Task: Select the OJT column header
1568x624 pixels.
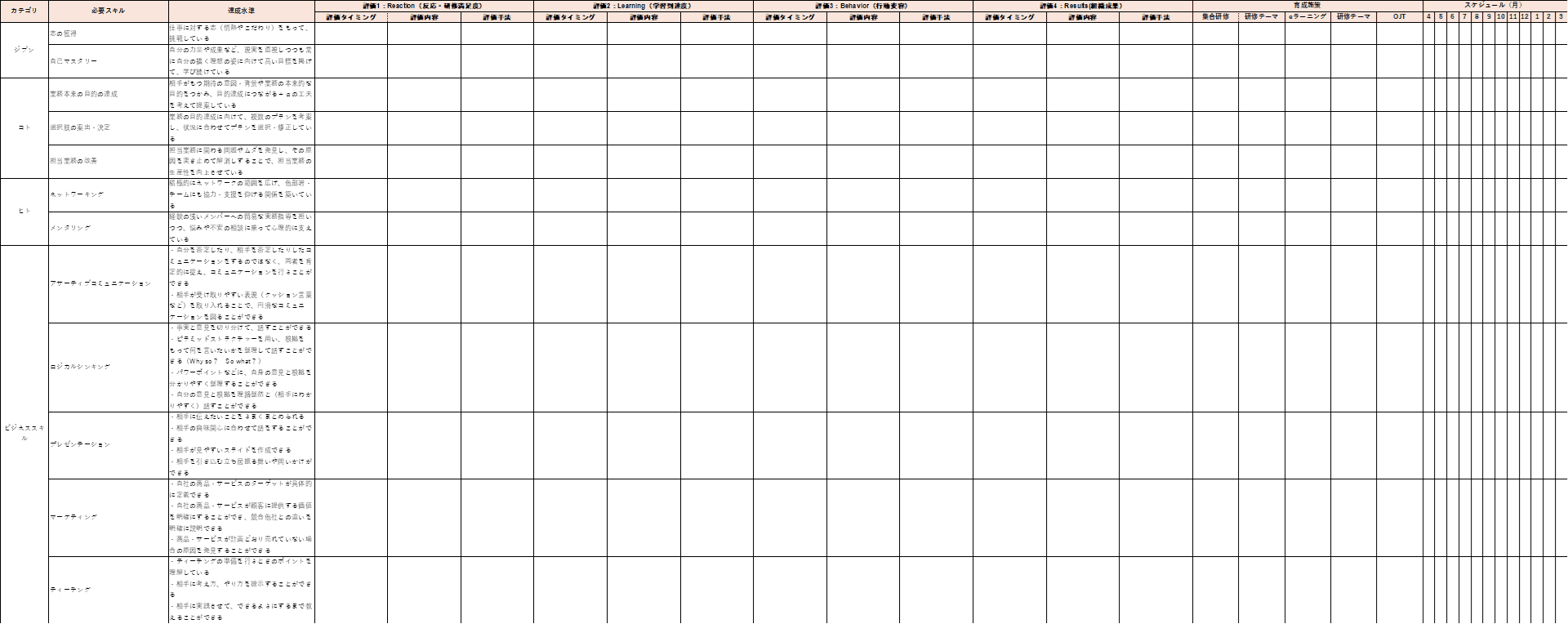Action: 1400,17
